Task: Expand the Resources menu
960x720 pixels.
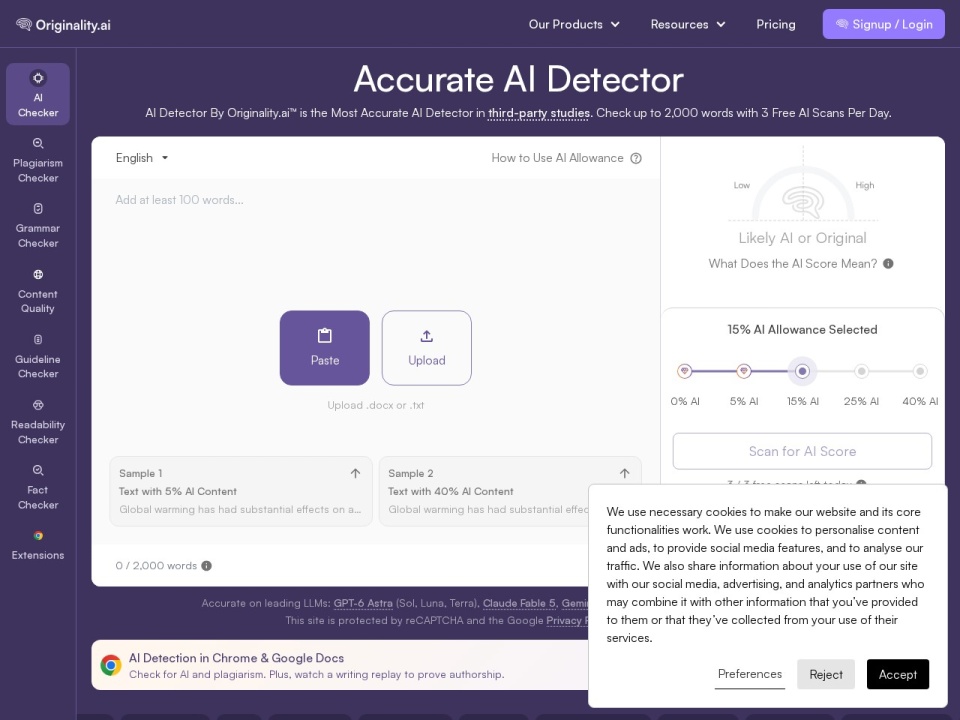Action: click(688, 24)
